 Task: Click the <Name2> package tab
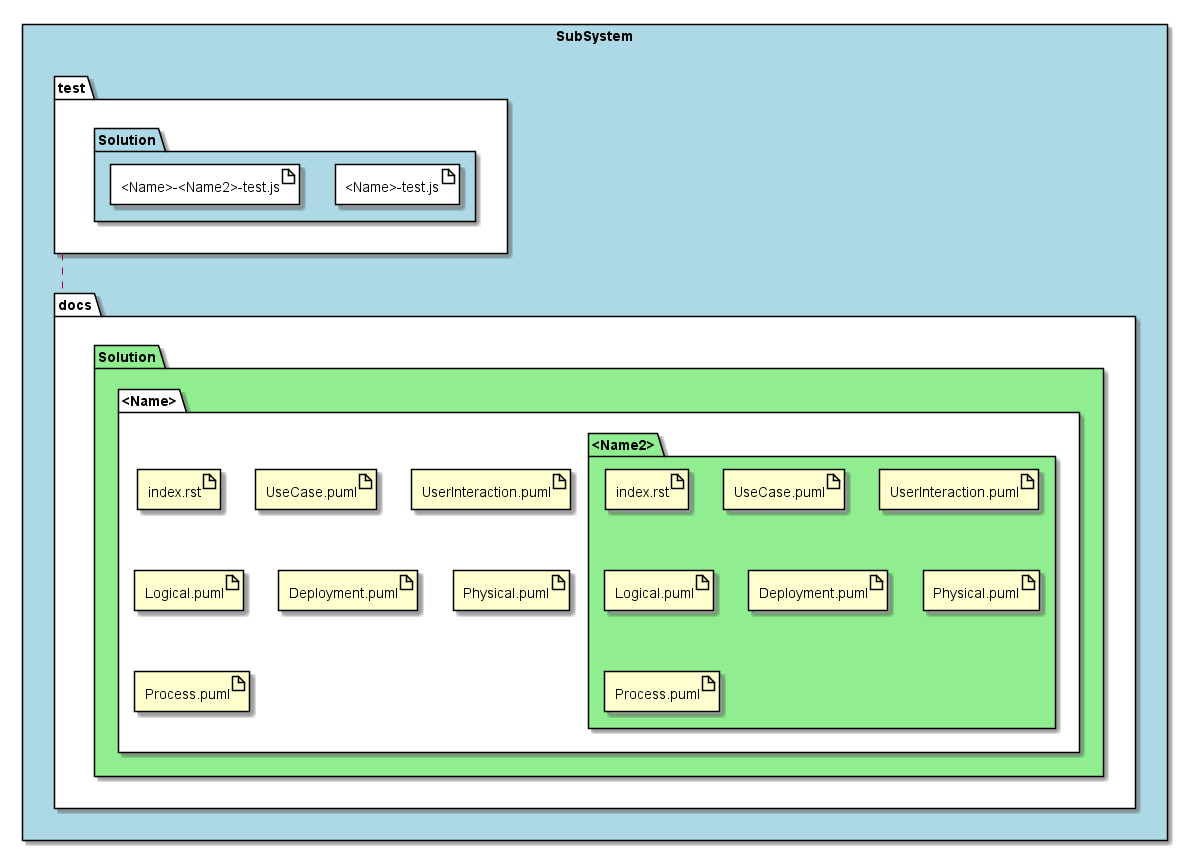click(625, 445)
